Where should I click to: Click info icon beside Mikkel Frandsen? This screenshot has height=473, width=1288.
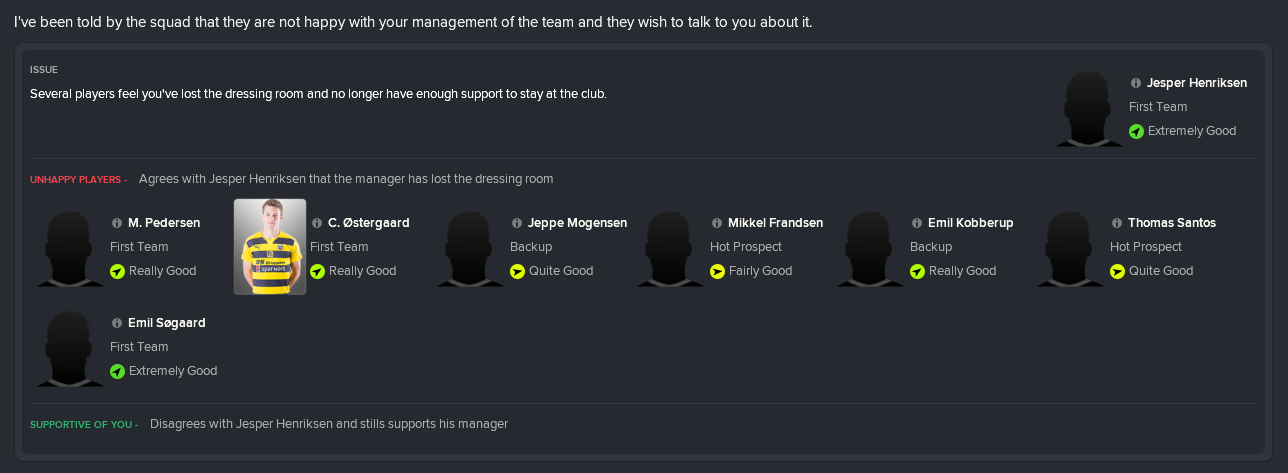[x=717, y=223]
